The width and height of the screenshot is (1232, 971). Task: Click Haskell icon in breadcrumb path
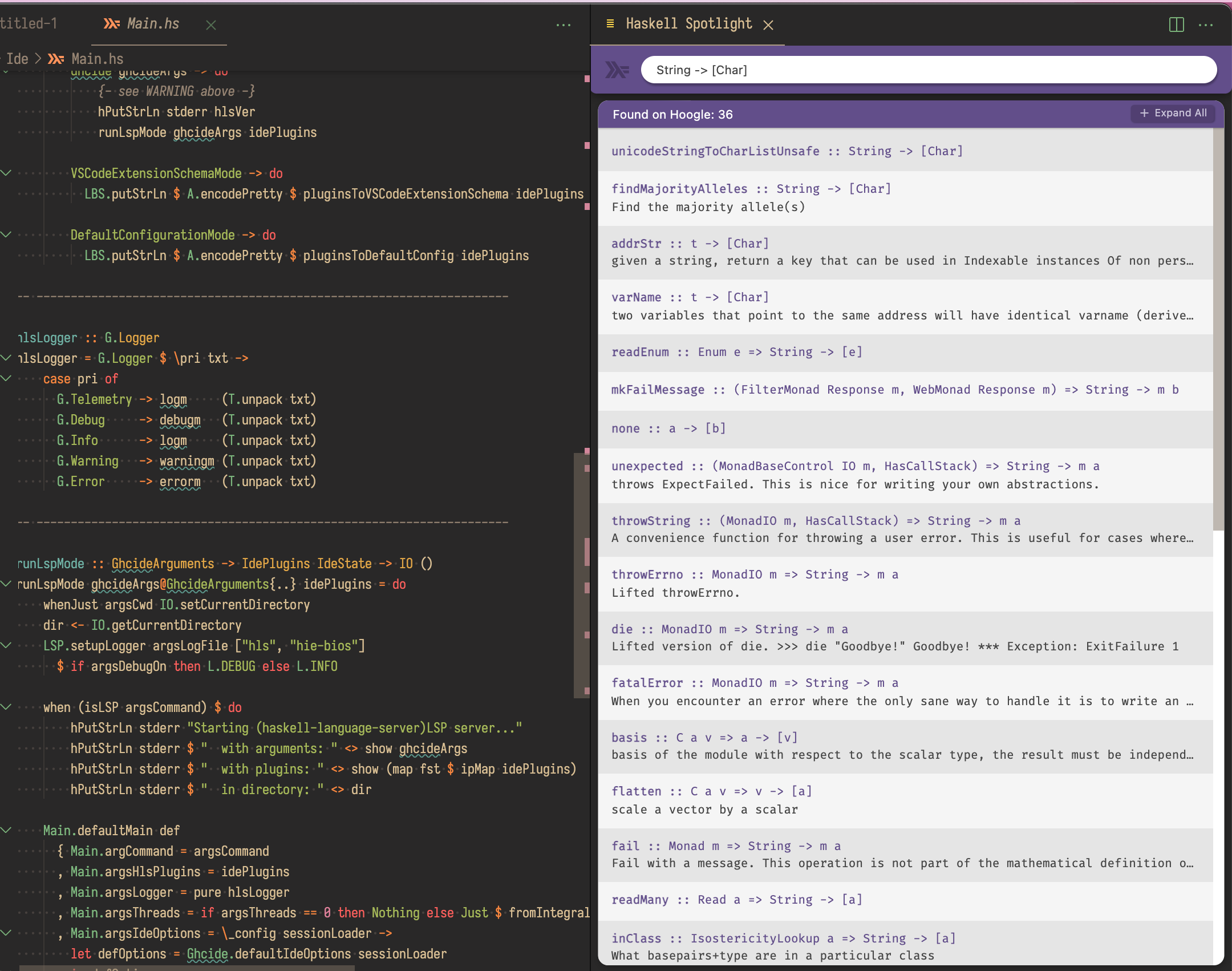click(x=55, y=59)
